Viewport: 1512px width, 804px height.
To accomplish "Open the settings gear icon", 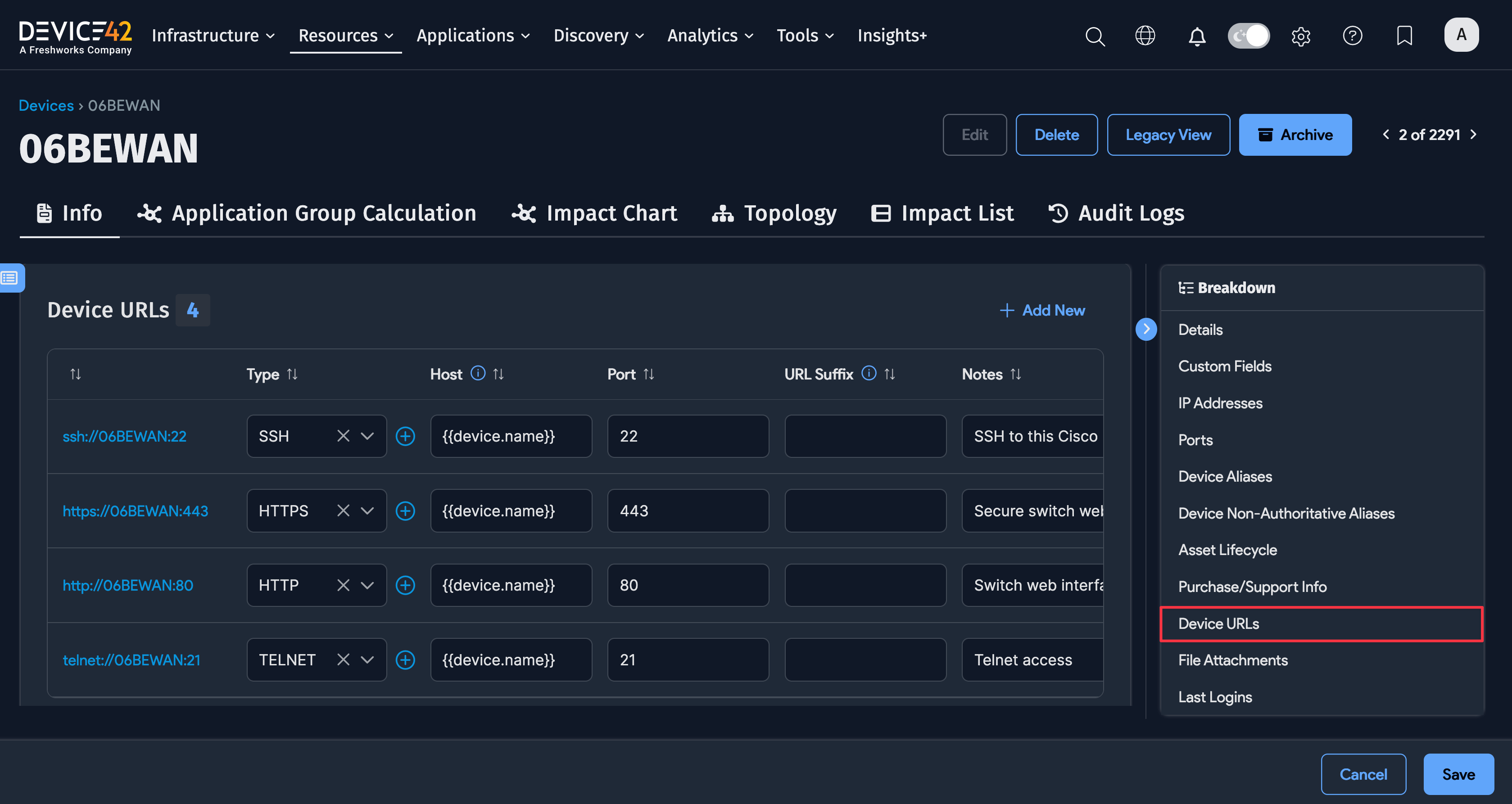I will [x=1301, y=36].
